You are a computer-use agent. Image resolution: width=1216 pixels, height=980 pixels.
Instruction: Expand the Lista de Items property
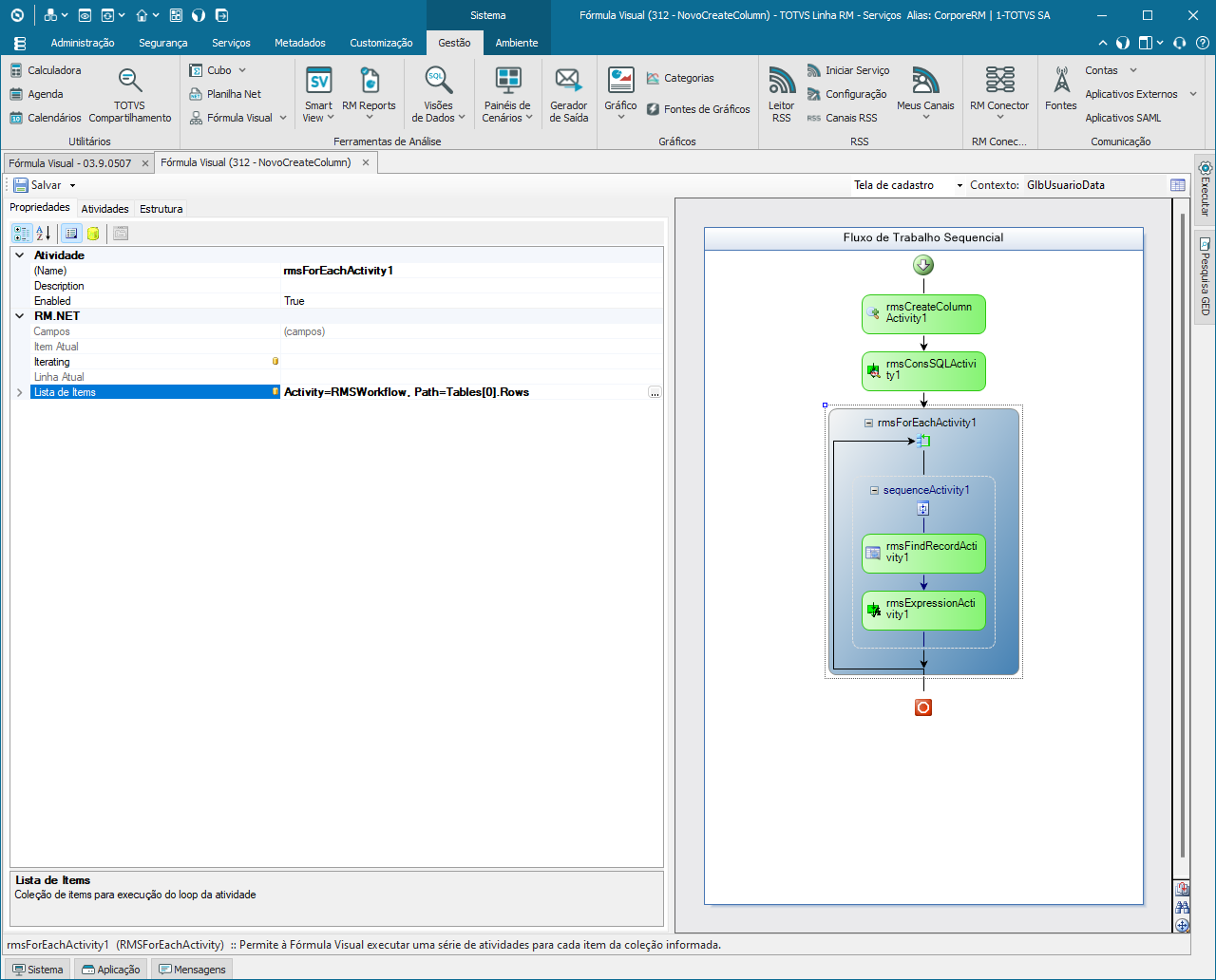[19, 392]
